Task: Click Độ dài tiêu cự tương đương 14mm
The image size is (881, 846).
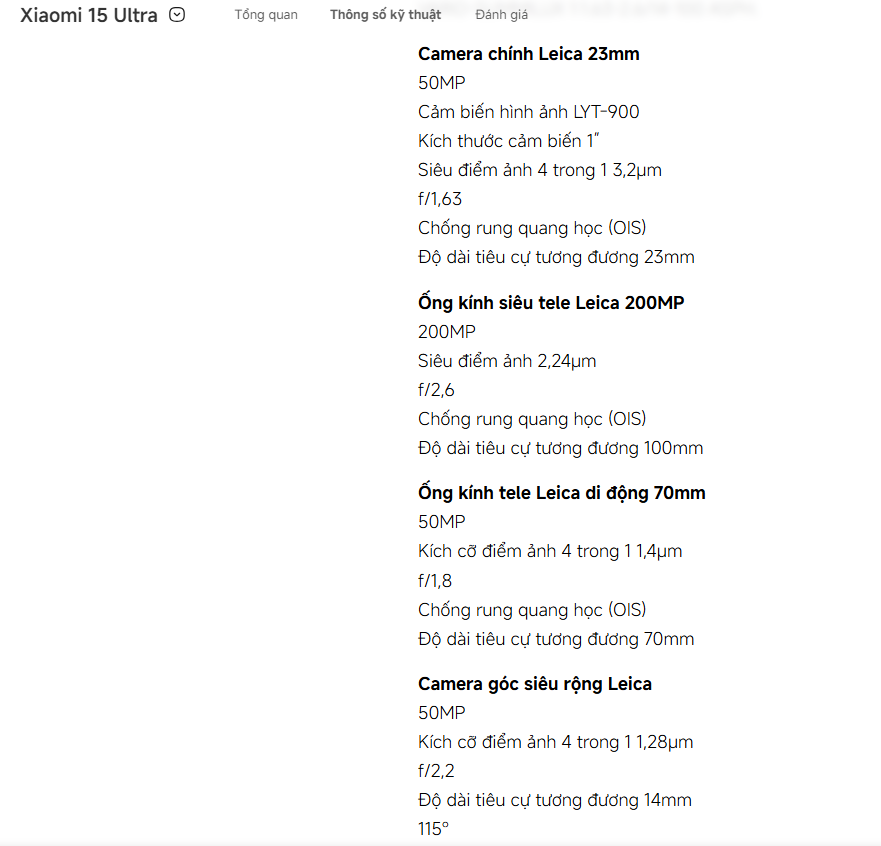Action: [555, 800]
